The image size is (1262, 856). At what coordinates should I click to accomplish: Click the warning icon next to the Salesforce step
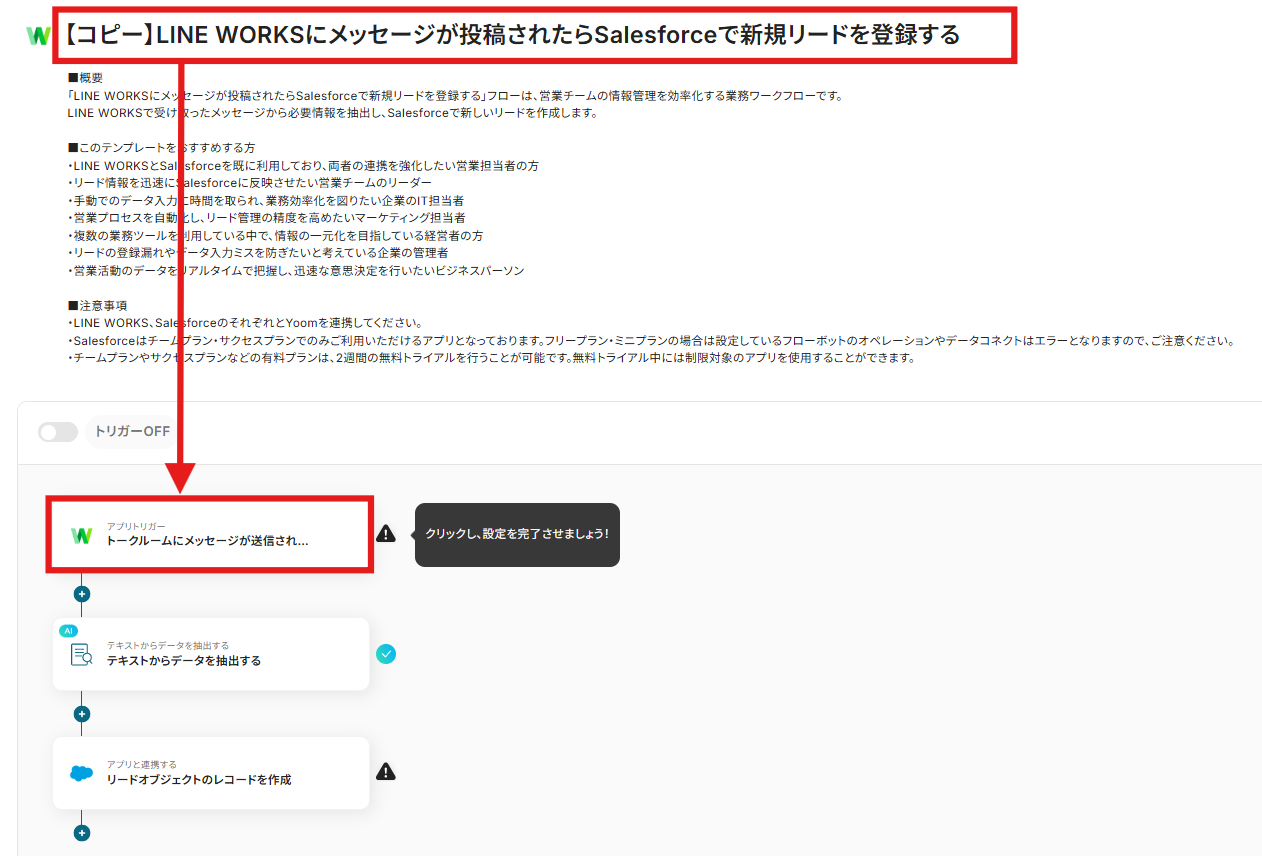point(386,772)
